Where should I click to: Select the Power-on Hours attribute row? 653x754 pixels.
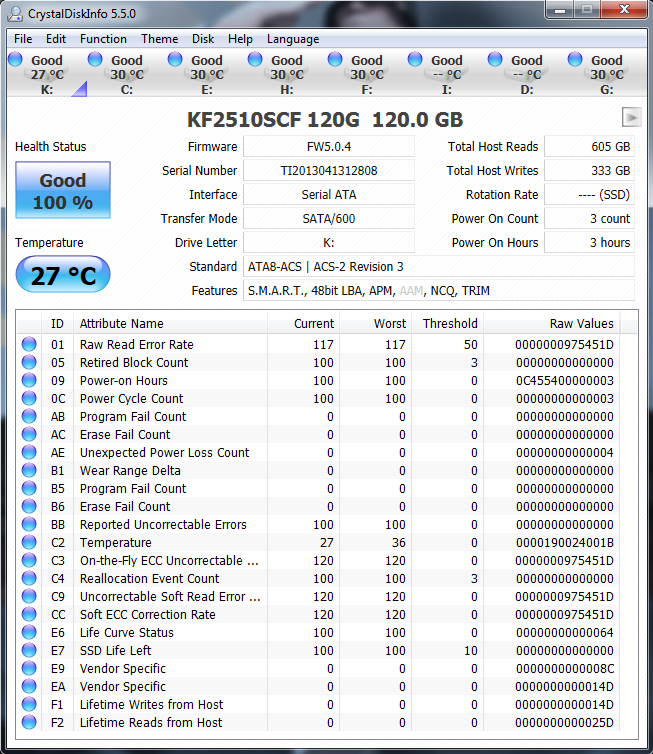(124, 381)
